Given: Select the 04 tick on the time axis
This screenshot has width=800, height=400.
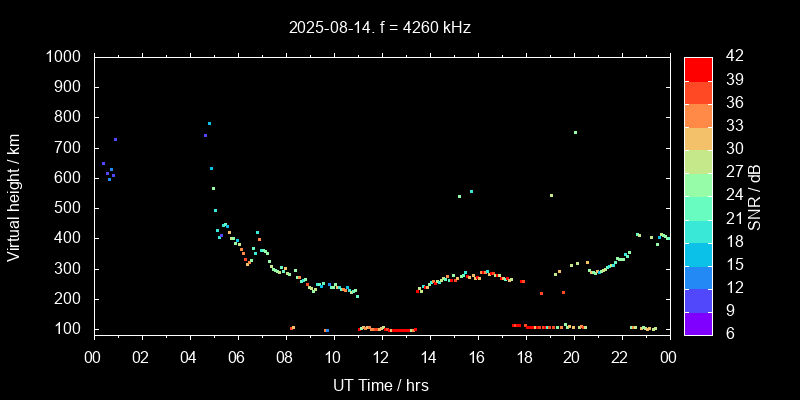Looking at the screenshot, I should coord(190,356).
